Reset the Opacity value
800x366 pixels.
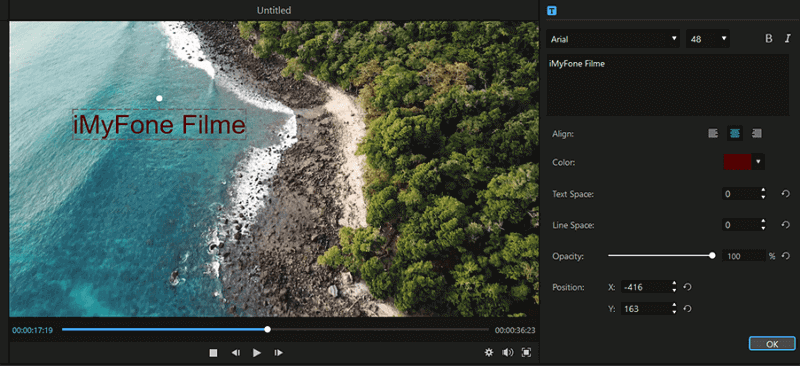pyautogui.click(x=786, y=256)
